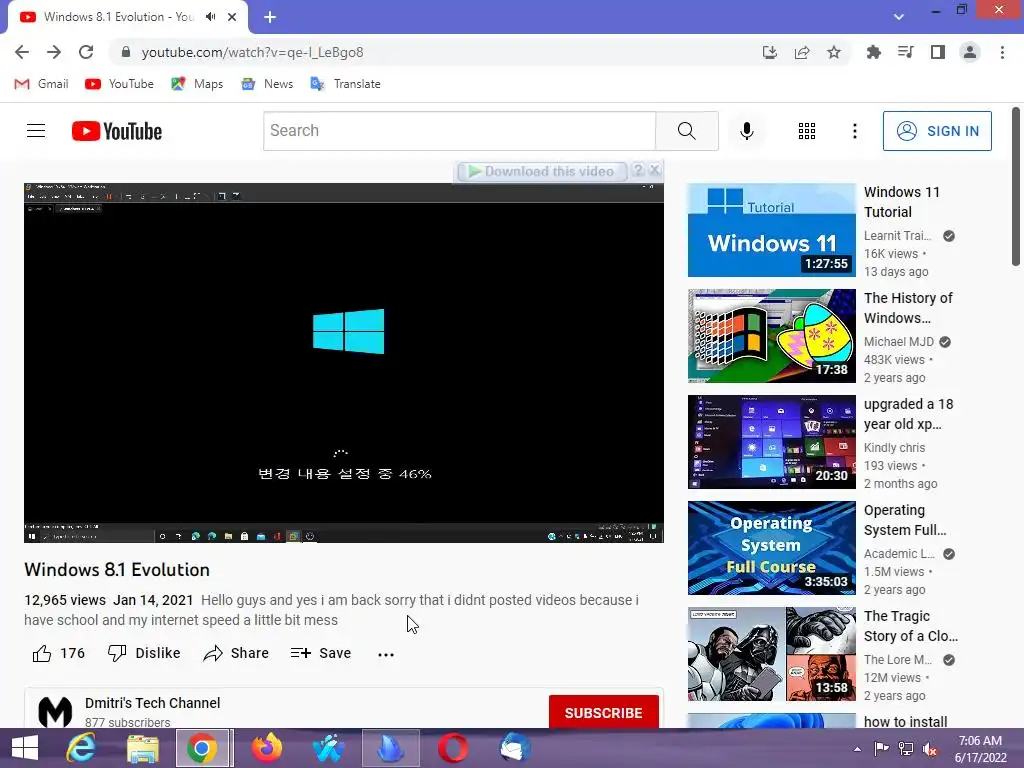The width and height of the screenshot is (1024, 768).
Task: Open the network tray icon
Action: [x=905, y=749]
